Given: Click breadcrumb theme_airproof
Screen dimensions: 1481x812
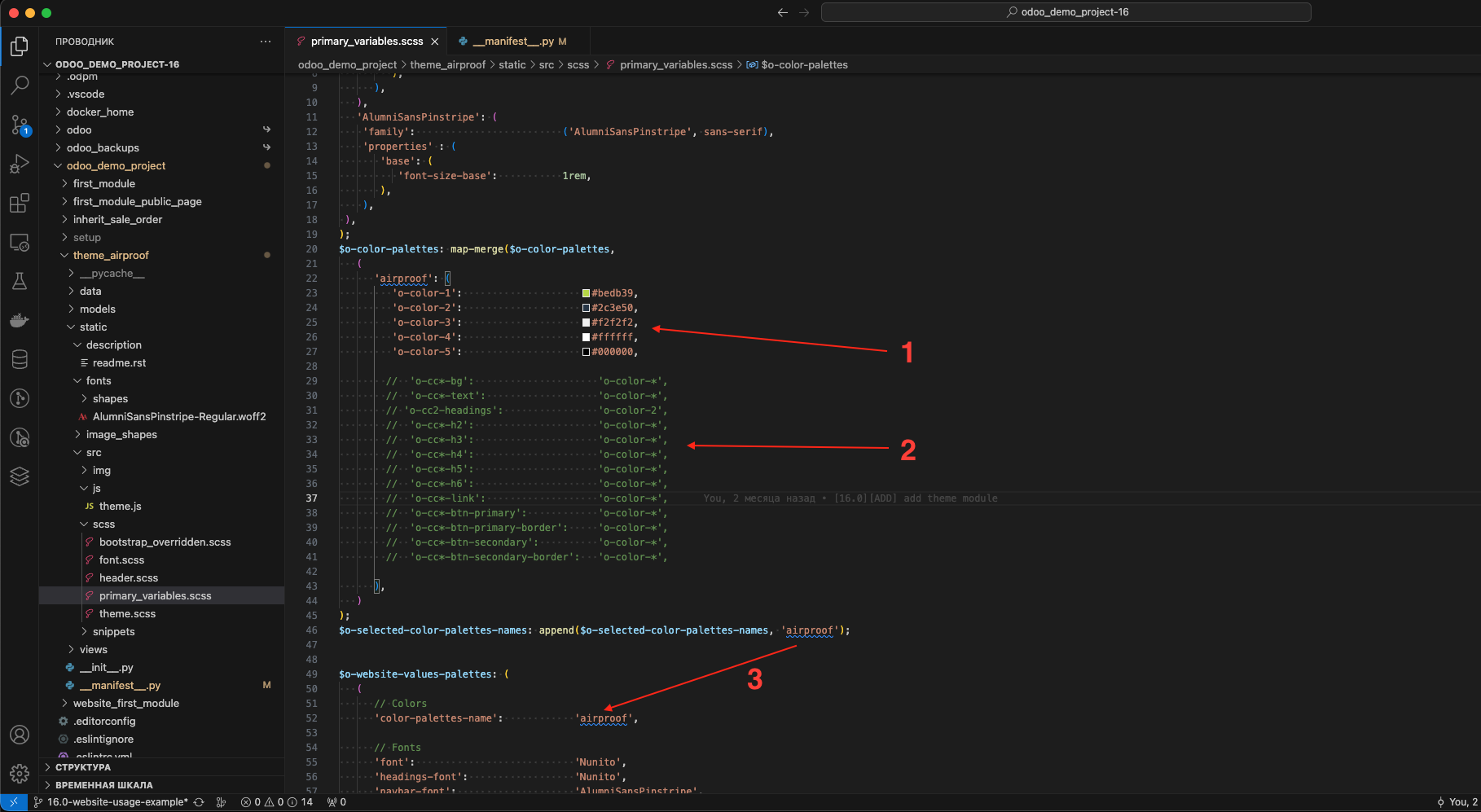Looking at the screenshot, I should pos(447,65).
